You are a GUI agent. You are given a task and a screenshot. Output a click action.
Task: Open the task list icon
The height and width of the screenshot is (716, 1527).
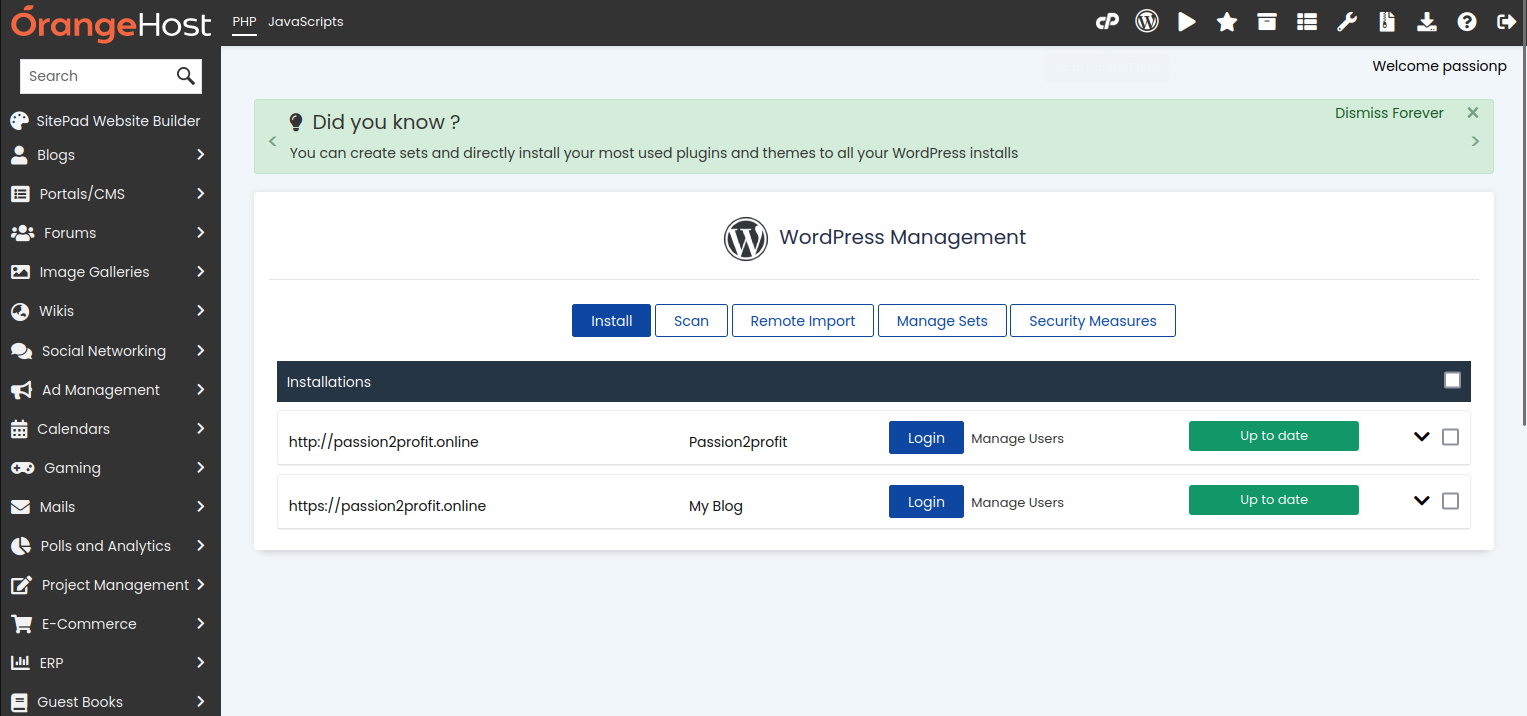tap(1307, 22)
